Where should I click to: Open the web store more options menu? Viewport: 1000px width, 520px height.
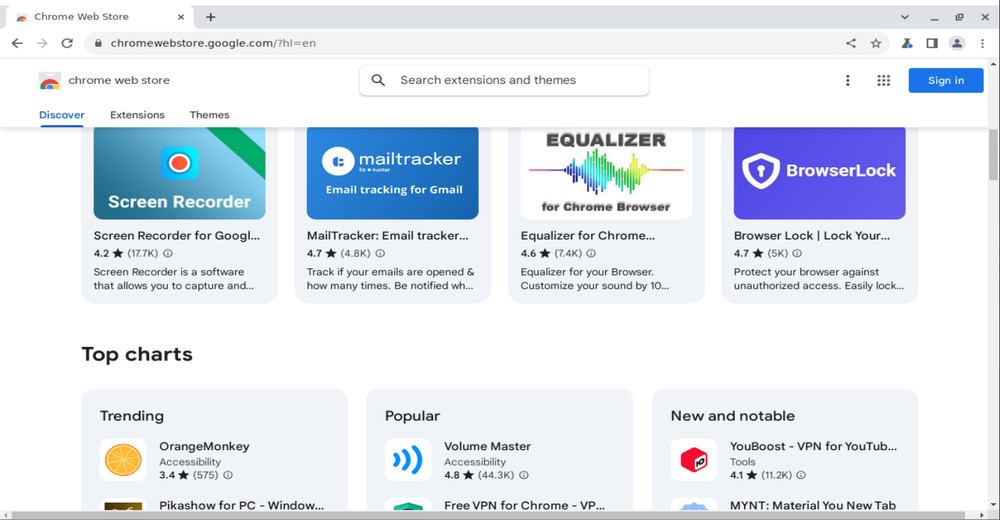tap(848, 80)
